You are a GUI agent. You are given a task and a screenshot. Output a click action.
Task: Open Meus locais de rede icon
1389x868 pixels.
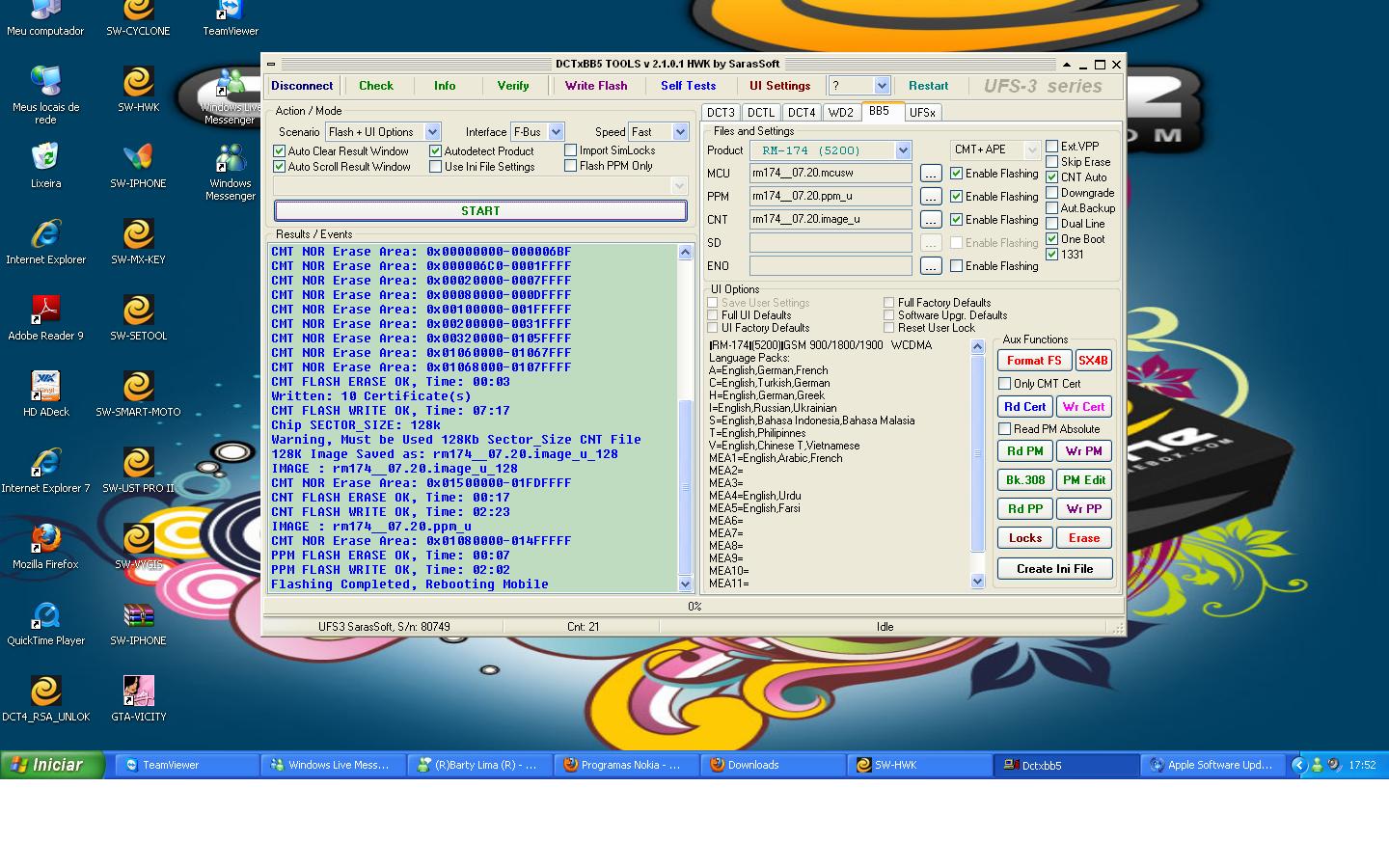(x=45, y=94)
